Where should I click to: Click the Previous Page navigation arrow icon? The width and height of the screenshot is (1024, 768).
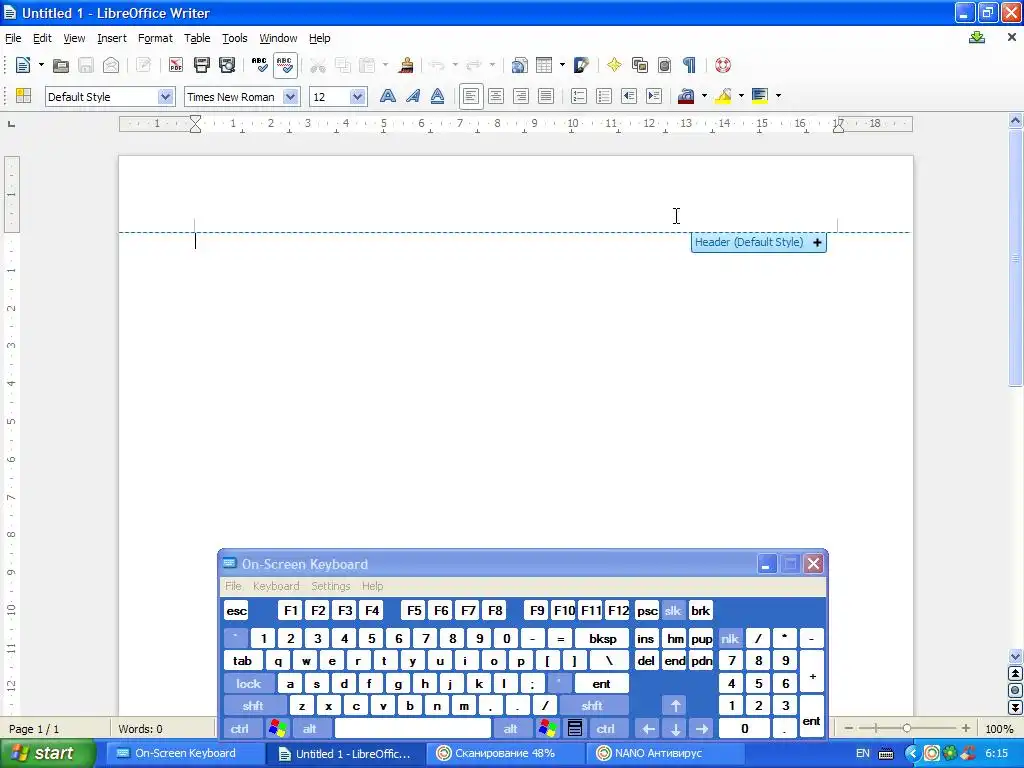pos(1015,673)
